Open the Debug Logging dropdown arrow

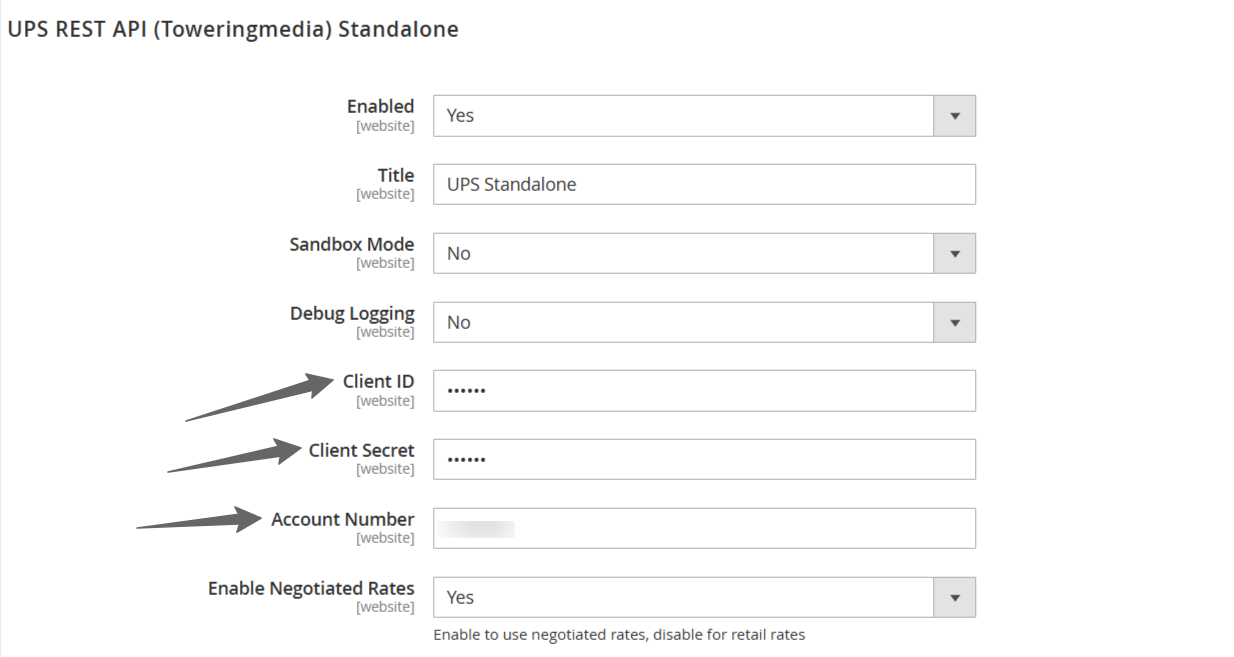coord(954,323)
